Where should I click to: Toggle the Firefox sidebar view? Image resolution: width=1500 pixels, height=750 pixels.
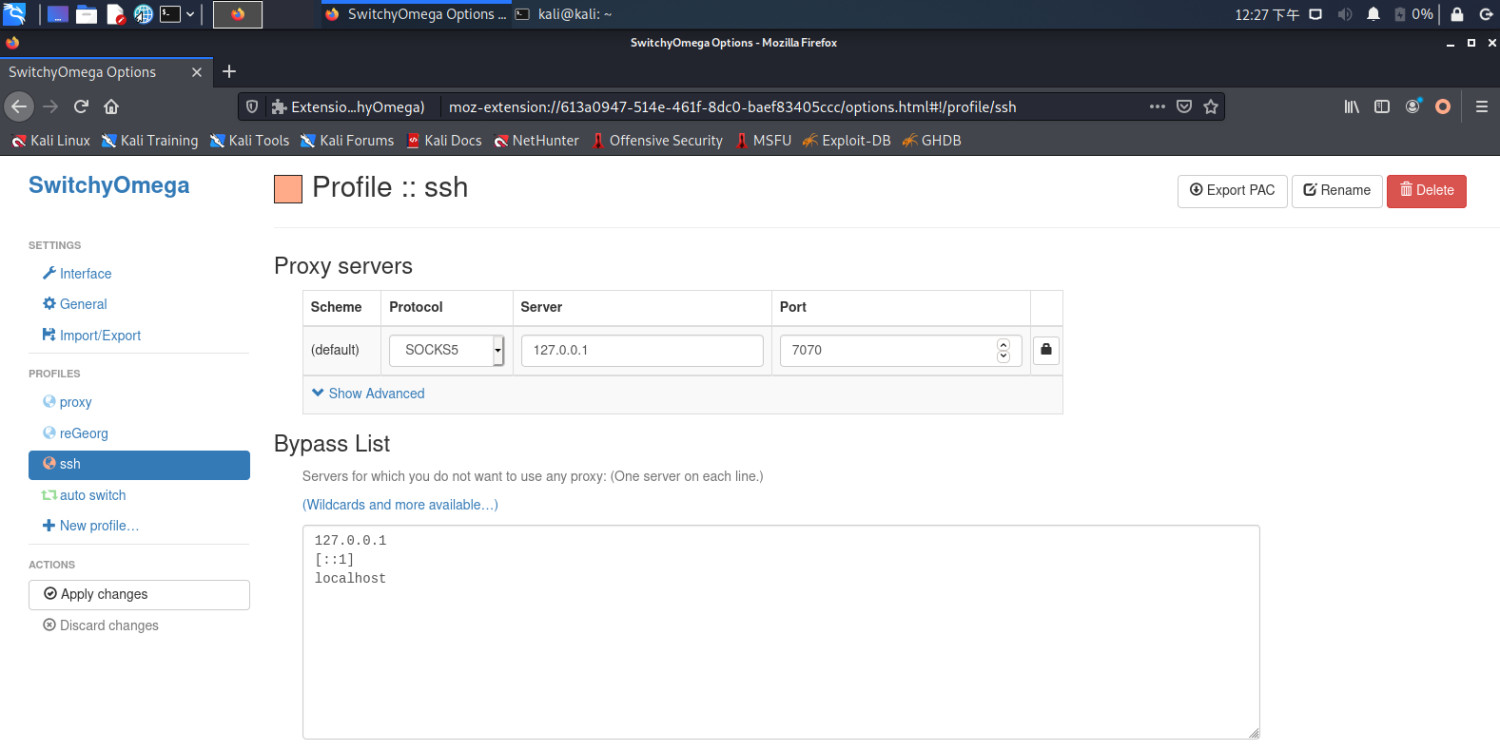coord(1382,106)
